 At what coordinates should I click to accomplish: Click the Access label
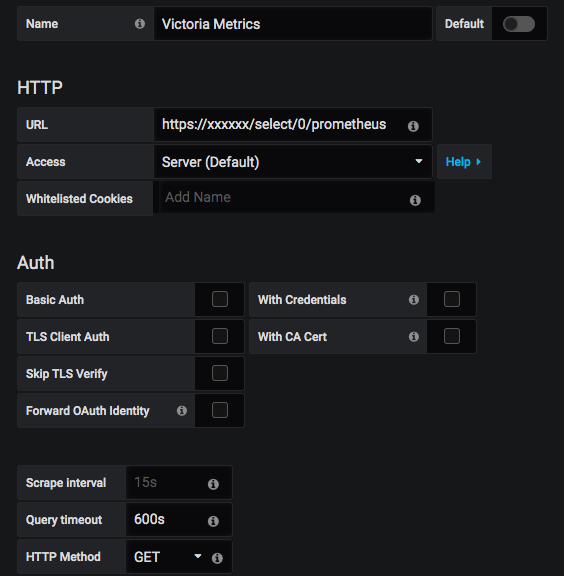46,162
